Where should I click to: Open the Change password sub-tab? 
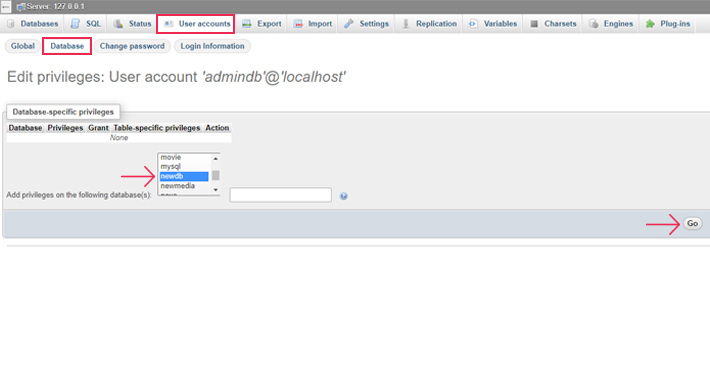pyautogui.click(x=132, y=46)
